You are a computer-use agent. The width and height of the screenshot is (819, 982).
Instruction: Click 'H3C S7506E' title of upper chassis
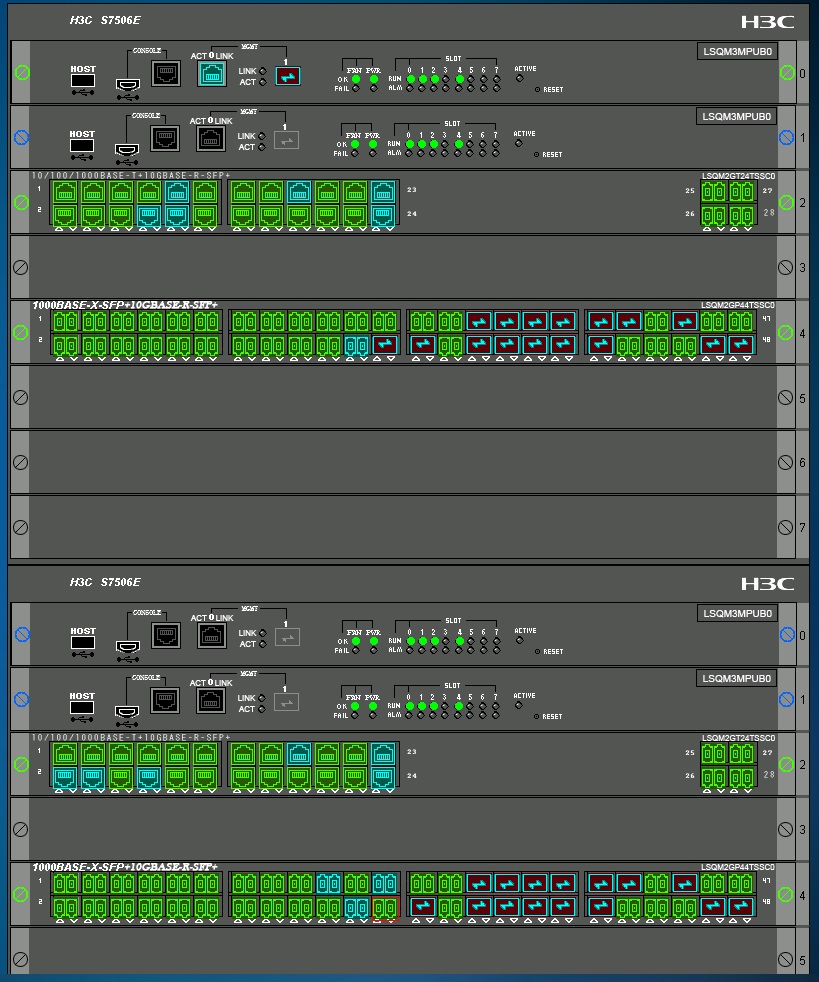105,20
